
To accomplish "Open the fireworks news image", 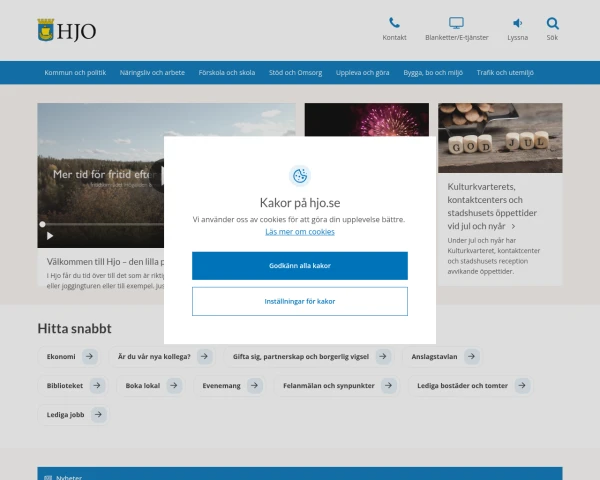I will (367, 119).
